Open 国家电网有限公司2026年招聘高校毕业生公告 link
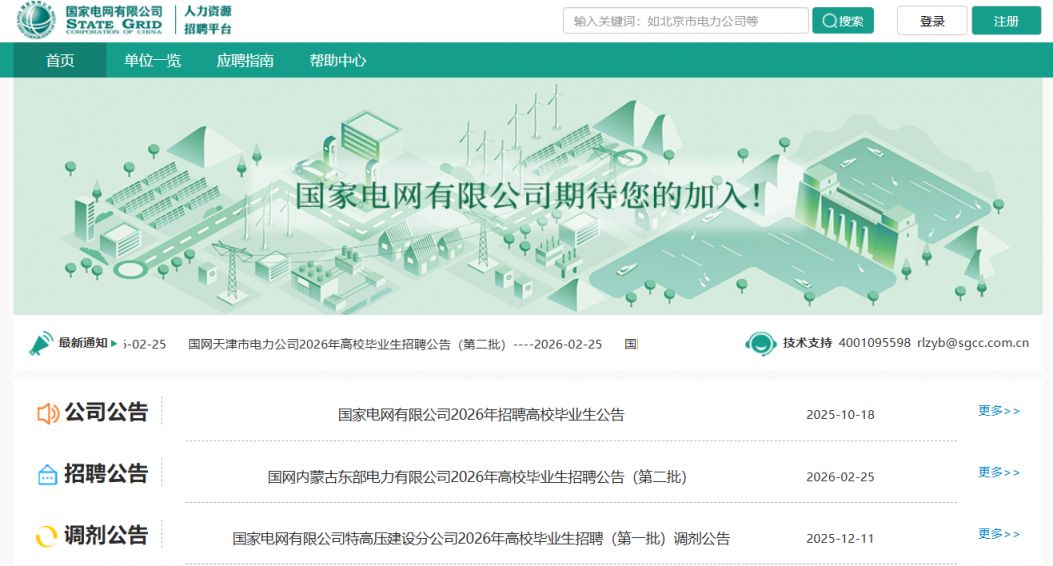 [481, 415]
